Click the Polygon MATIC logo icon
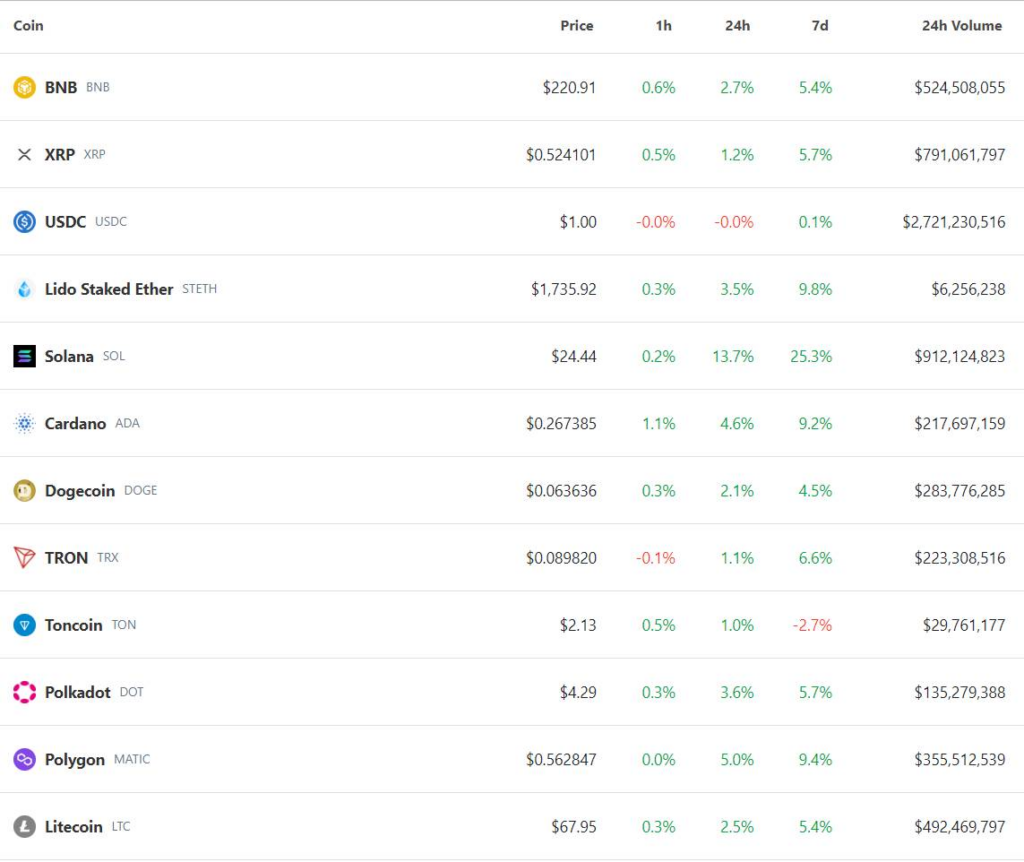The width and height of the screenshot is (1024, 862). [x=24, y=760]
